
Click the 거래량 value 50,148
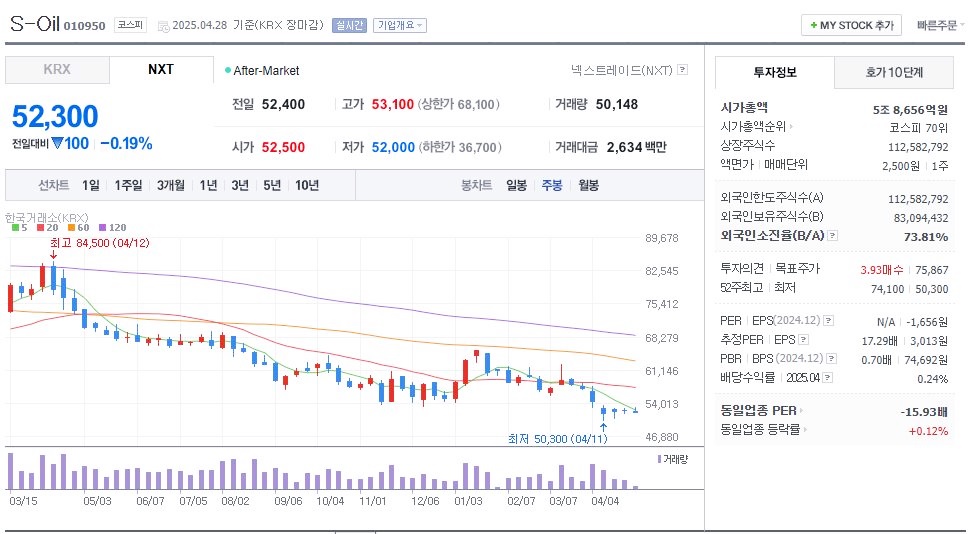pyautogui.click(x=617, y=104)
